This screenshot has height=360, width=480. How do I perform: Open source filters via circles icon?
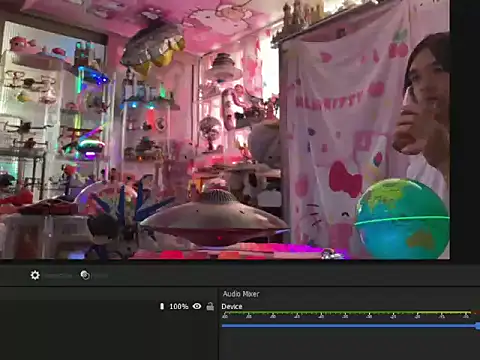click(x=85, y=275)
